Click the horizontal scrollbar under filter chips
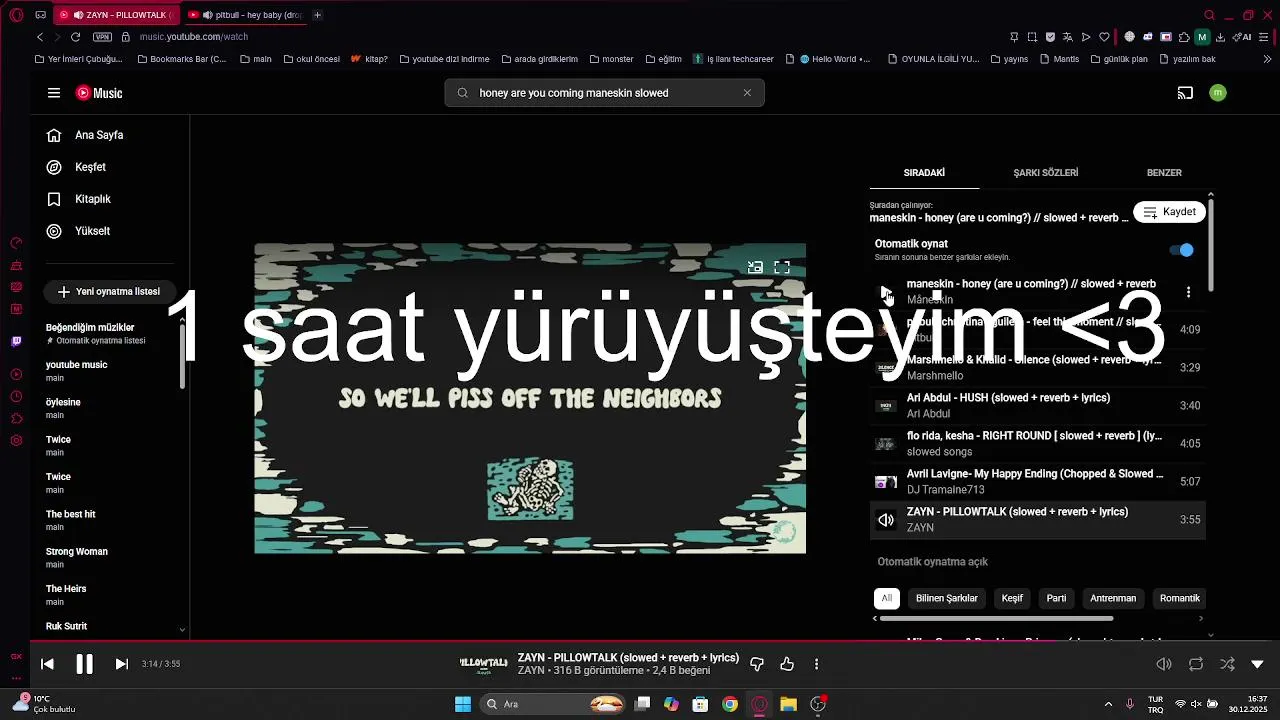Viewport: 1280px width, 720px height. pyautogui.click(x=995, y=618)
